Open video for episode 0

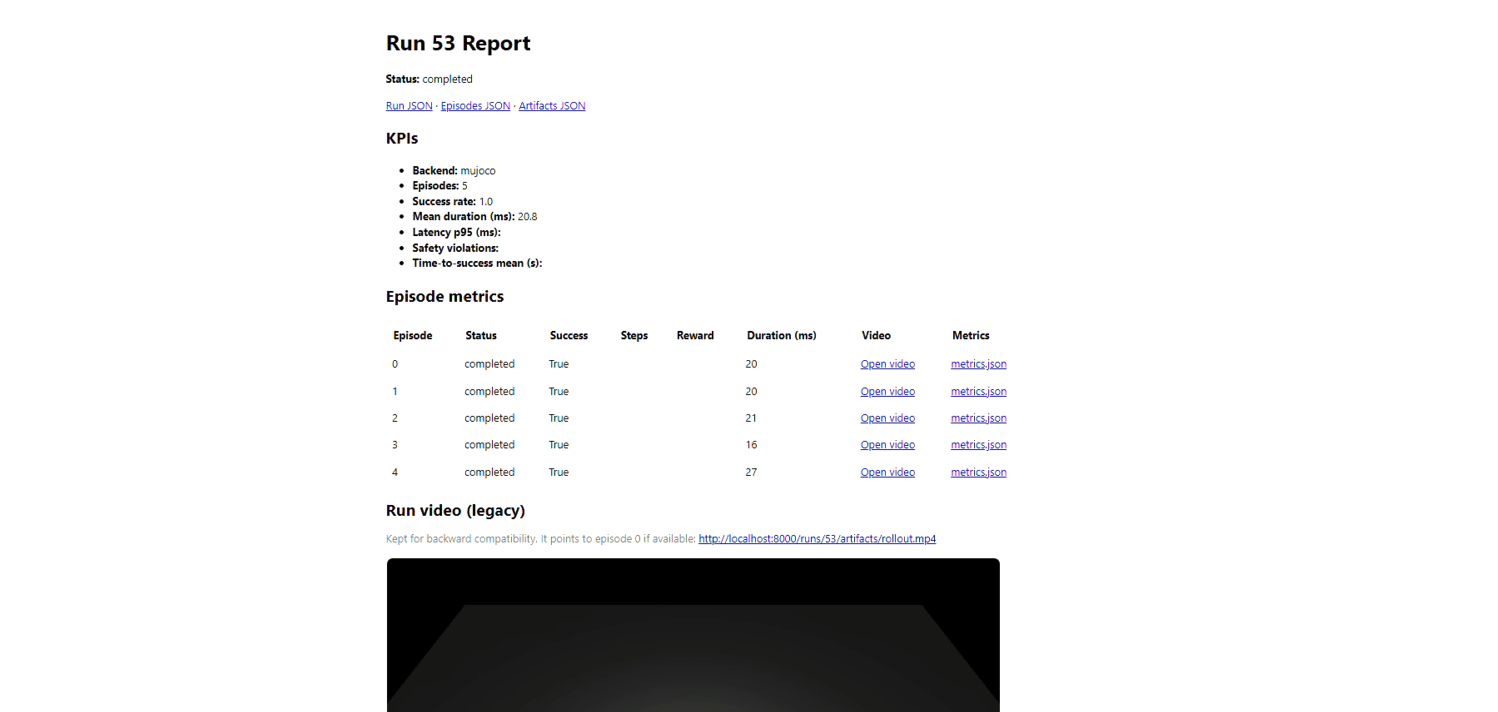[887, 364]
